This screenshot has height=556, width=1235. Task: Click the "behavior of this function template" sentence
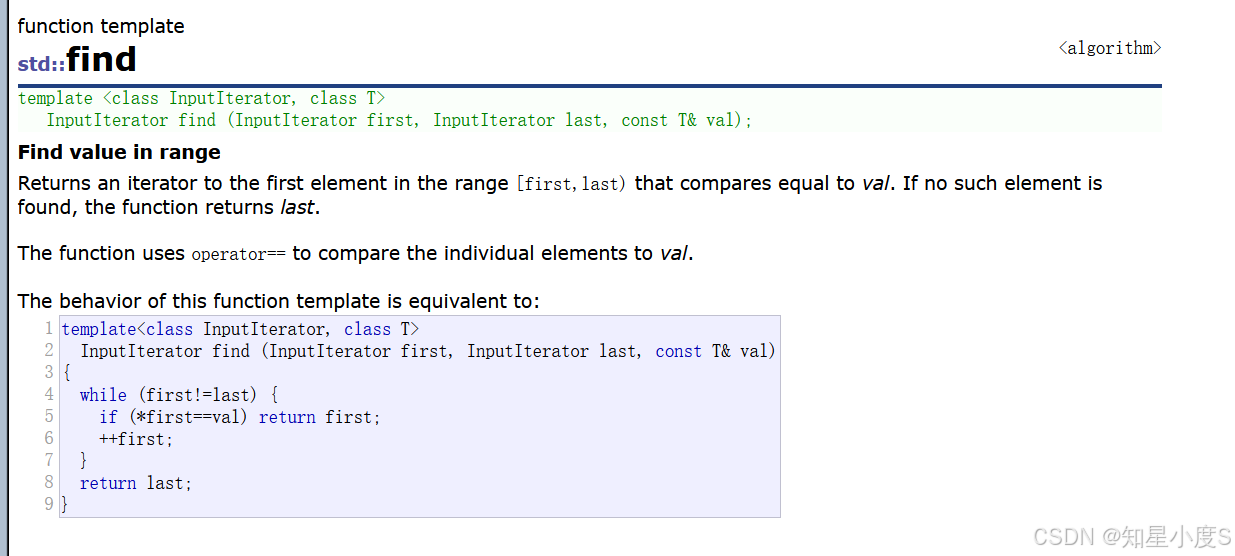(278, 301)
